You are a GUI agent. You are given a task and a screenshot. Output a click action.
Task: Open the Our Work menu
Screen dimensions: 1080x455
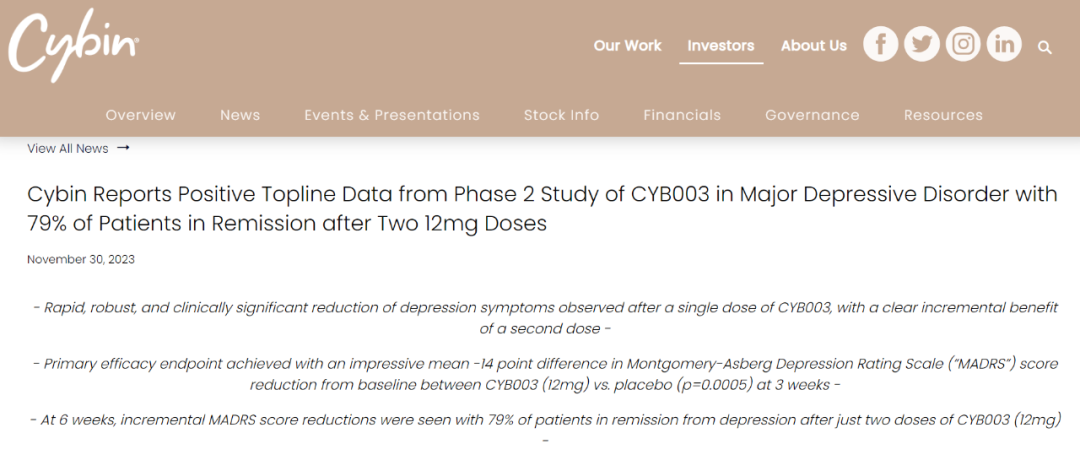627,45
